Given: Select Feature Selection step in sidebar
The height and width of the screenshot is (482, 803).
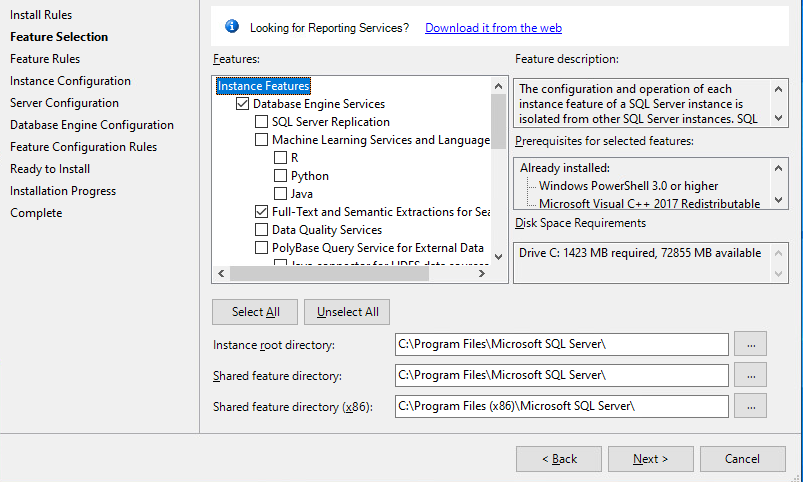Looking at the screenshot, I should pos(59,37).
